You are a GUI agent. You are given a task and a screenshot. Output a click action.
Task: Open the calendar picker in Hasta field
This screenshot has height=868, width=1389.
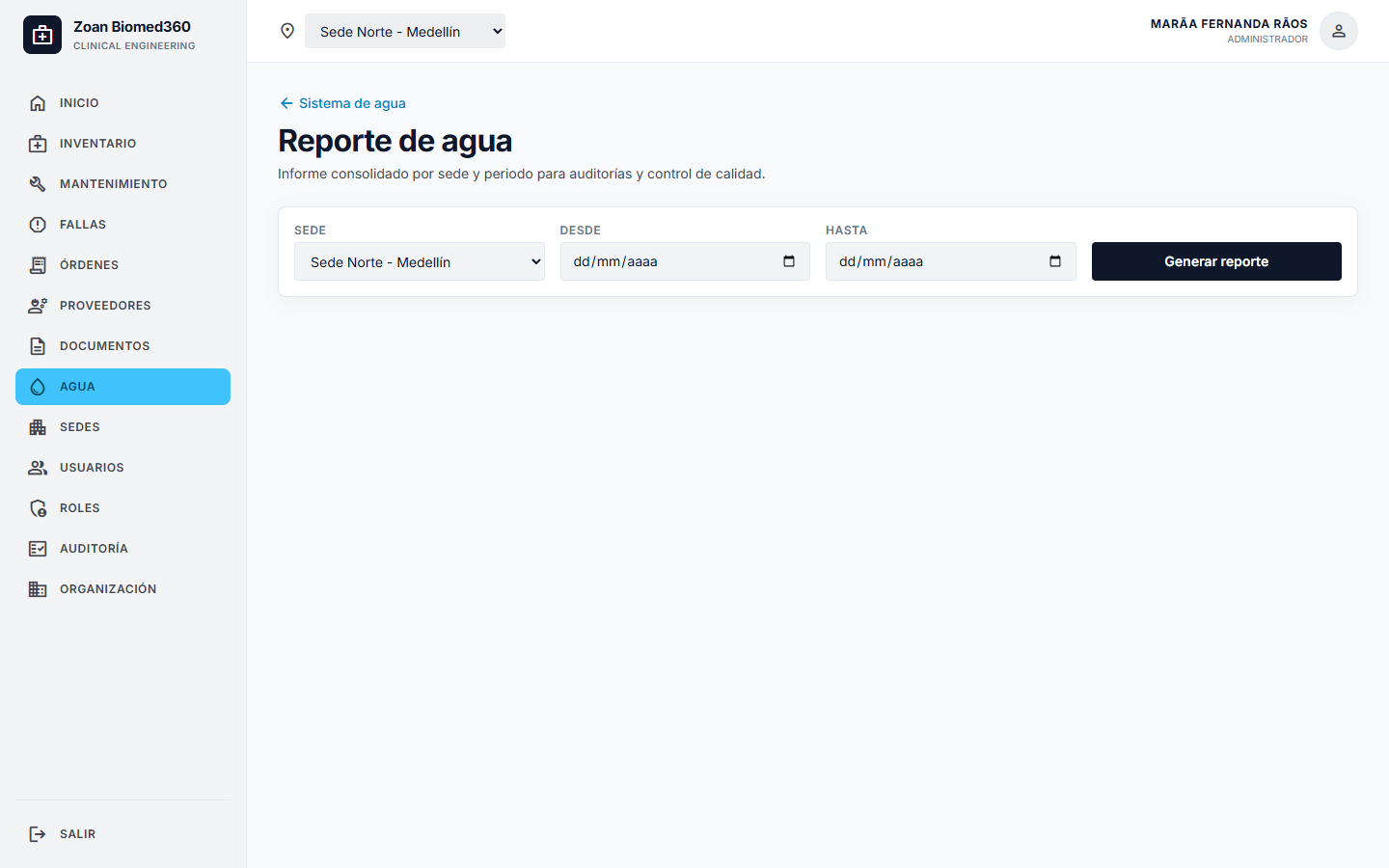(1055, 261)
